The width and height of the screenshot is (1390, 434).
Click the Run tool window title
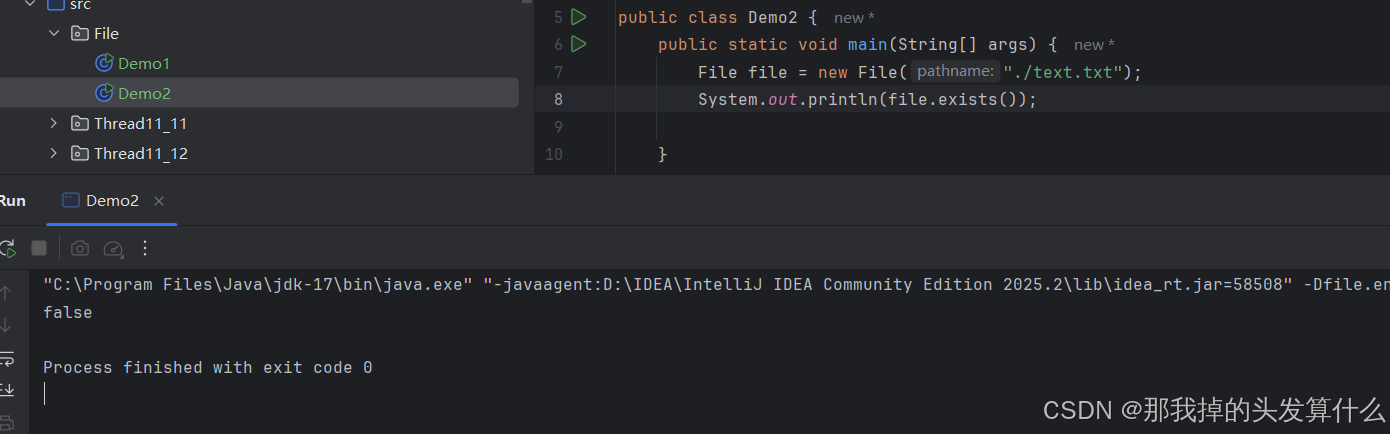tap(12, 201)
